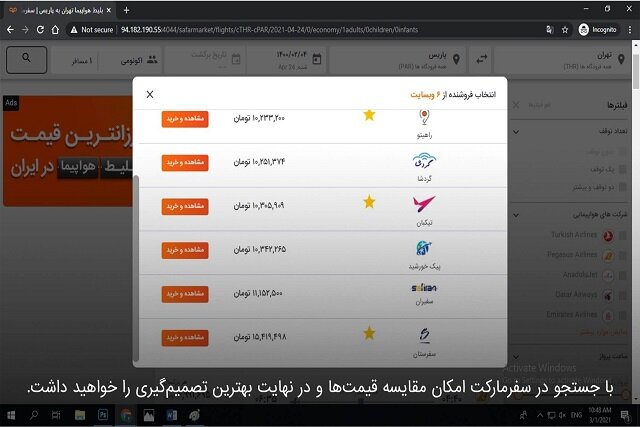Check the یک توقف stops checkbox

[x=623, y=169]
